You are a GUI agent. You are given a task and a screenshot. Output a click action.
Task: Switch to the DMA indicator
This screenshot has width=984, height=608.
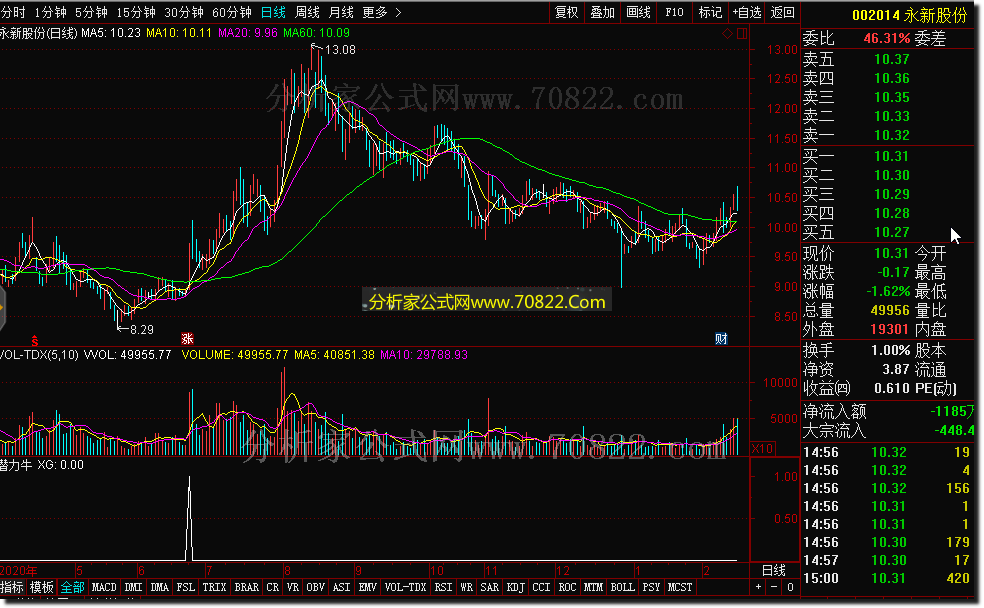[160, 587]
